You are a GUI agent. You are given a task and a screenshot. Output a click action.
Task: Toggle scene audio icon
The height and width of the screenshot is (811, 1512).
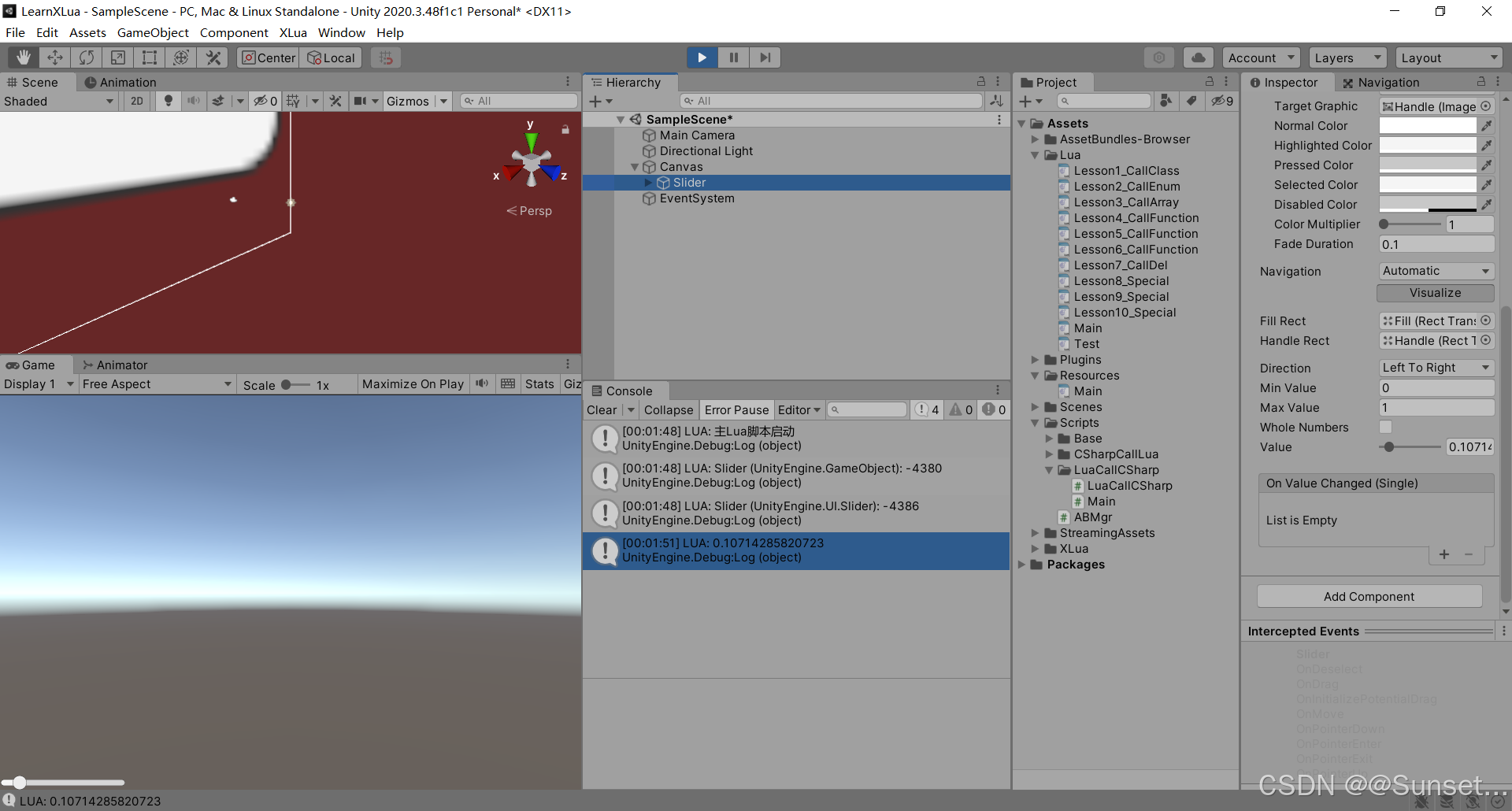click(193, 101)
